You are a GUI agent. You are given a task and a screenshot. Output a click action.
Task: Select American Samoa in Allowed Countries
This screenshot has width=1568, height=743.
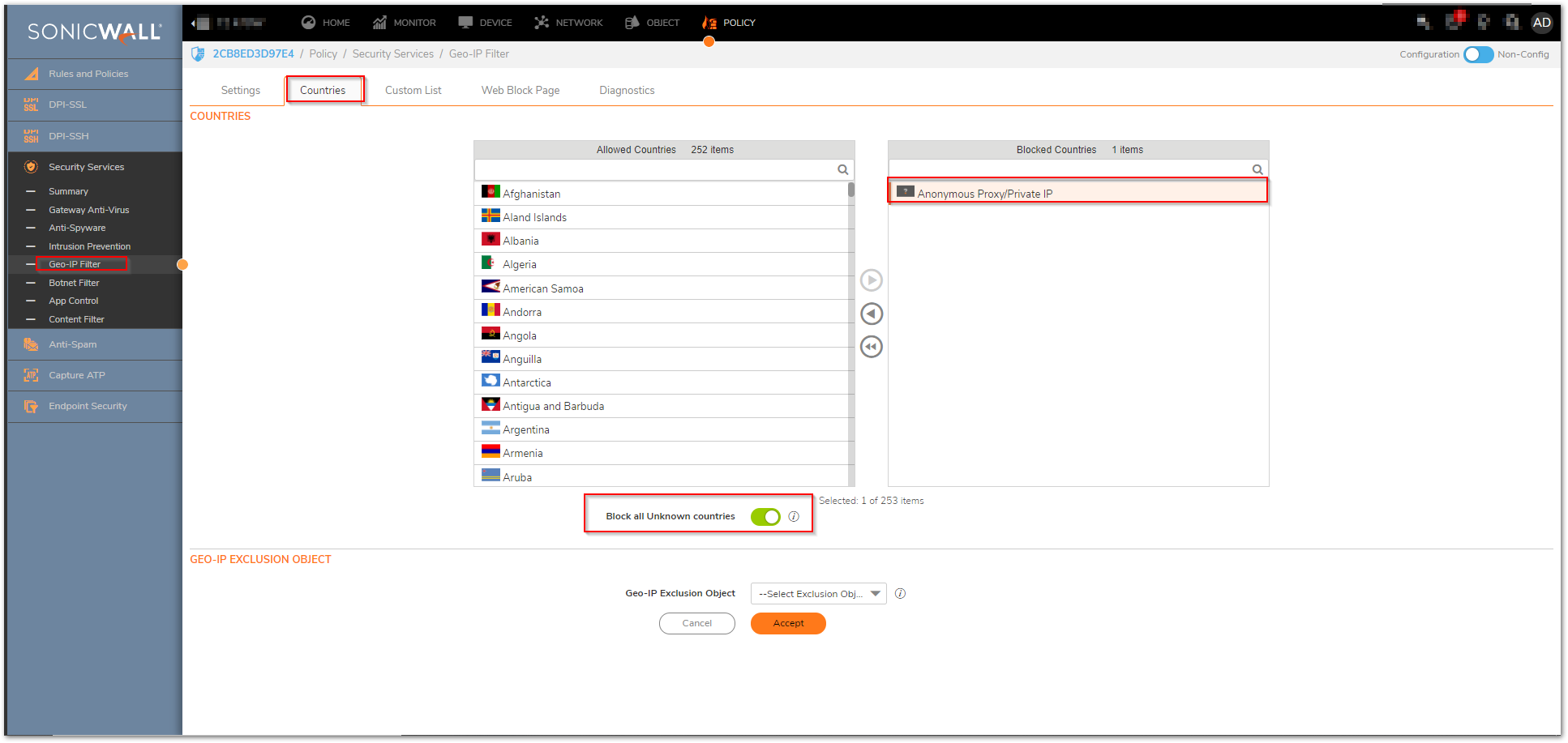[661, 288]
